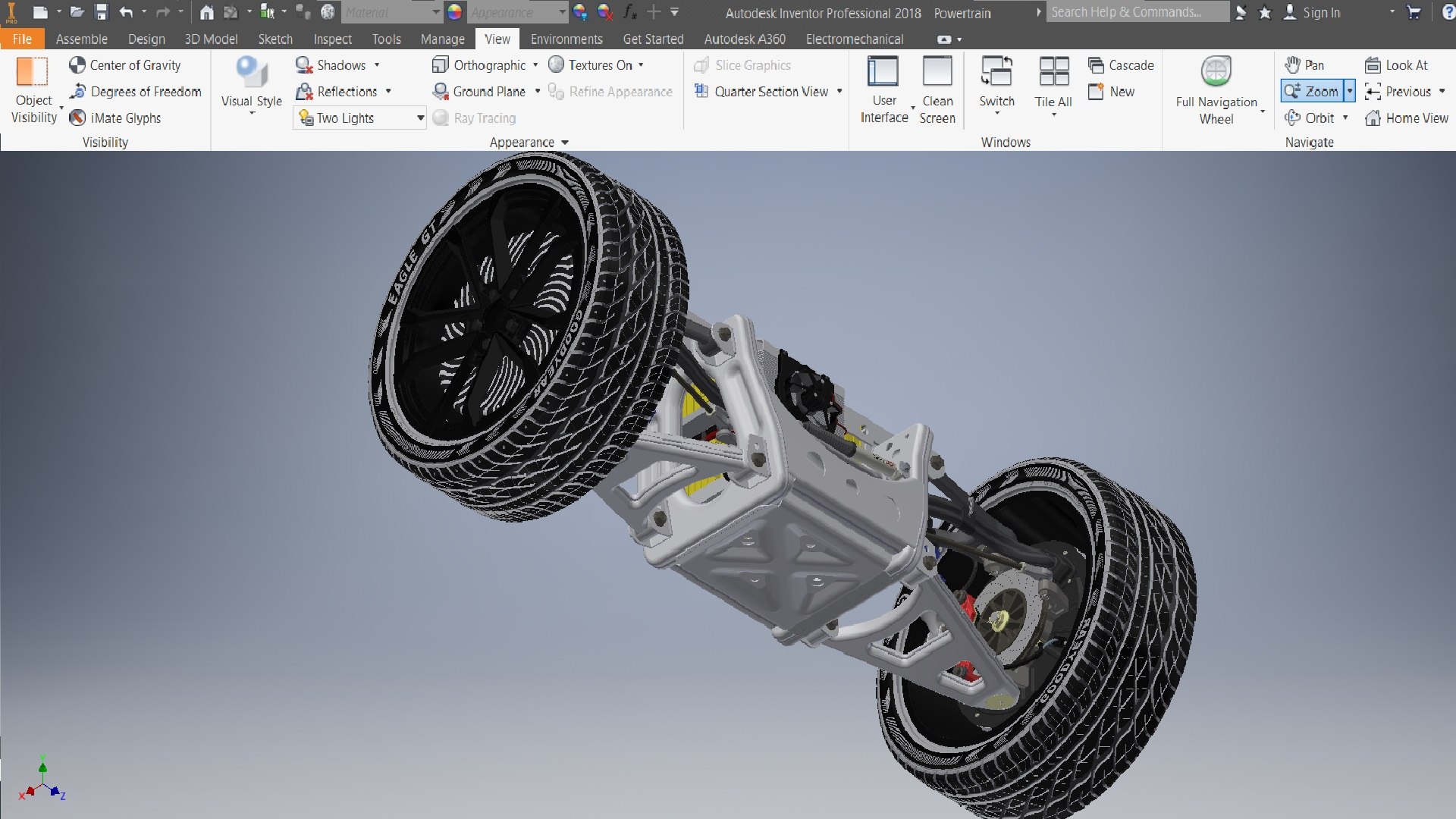
Task: Toggle Shadows on the model
Action: point(331,65)
